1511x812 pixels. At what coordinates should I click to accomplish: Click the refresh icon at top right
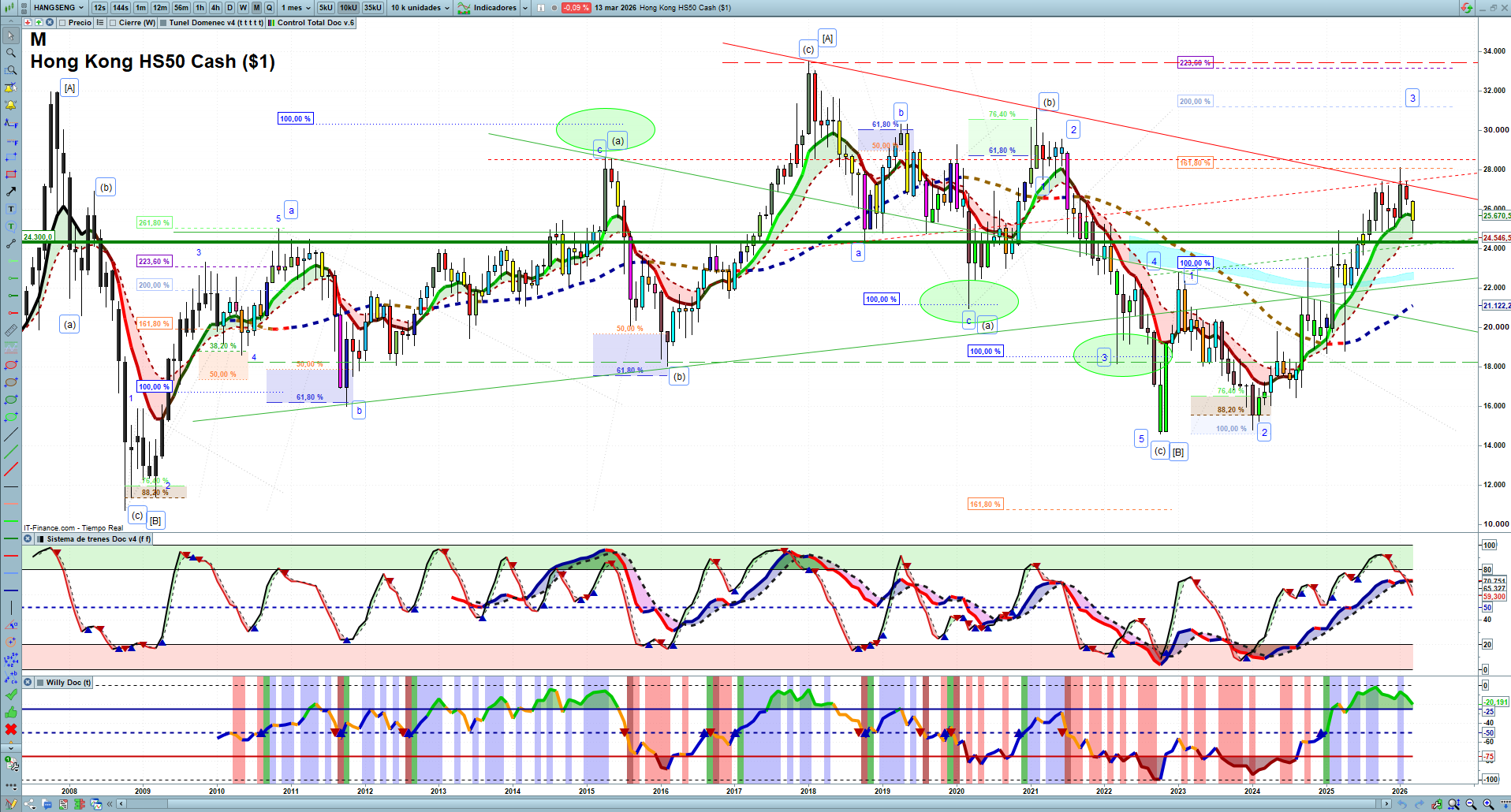(1466, 8)
